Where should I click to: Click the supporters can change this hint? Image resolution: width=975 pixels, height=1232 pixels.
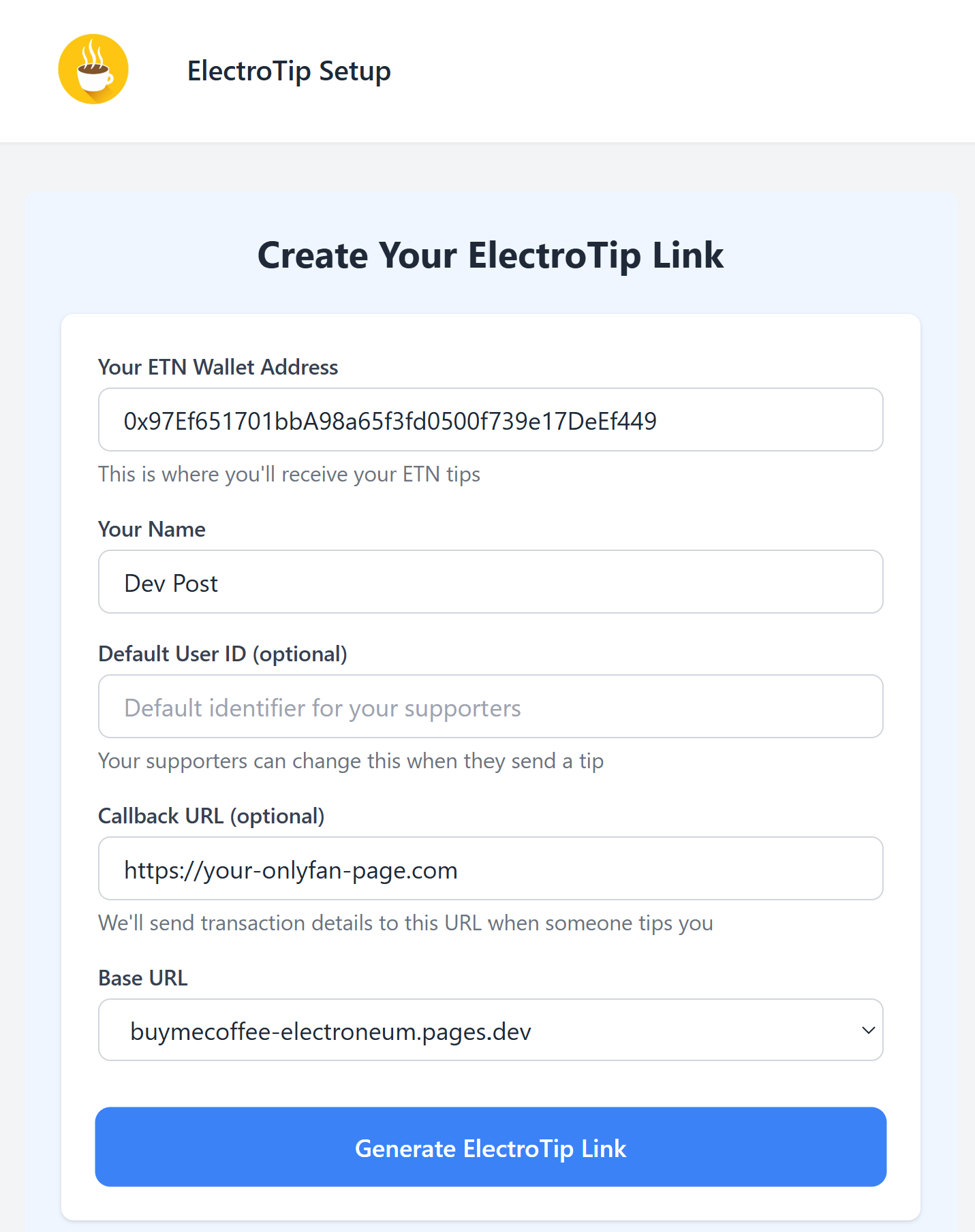[351, 761]
